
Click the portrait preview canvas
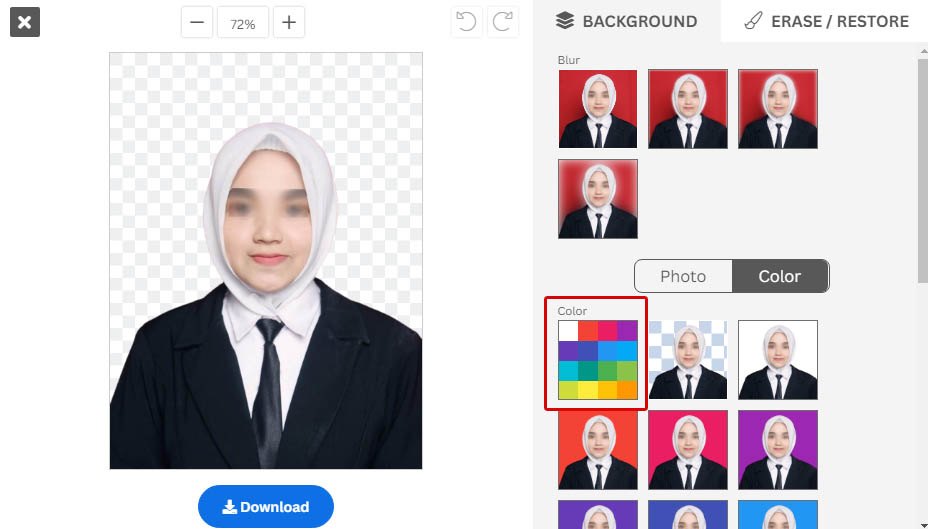tap(266, 260)
